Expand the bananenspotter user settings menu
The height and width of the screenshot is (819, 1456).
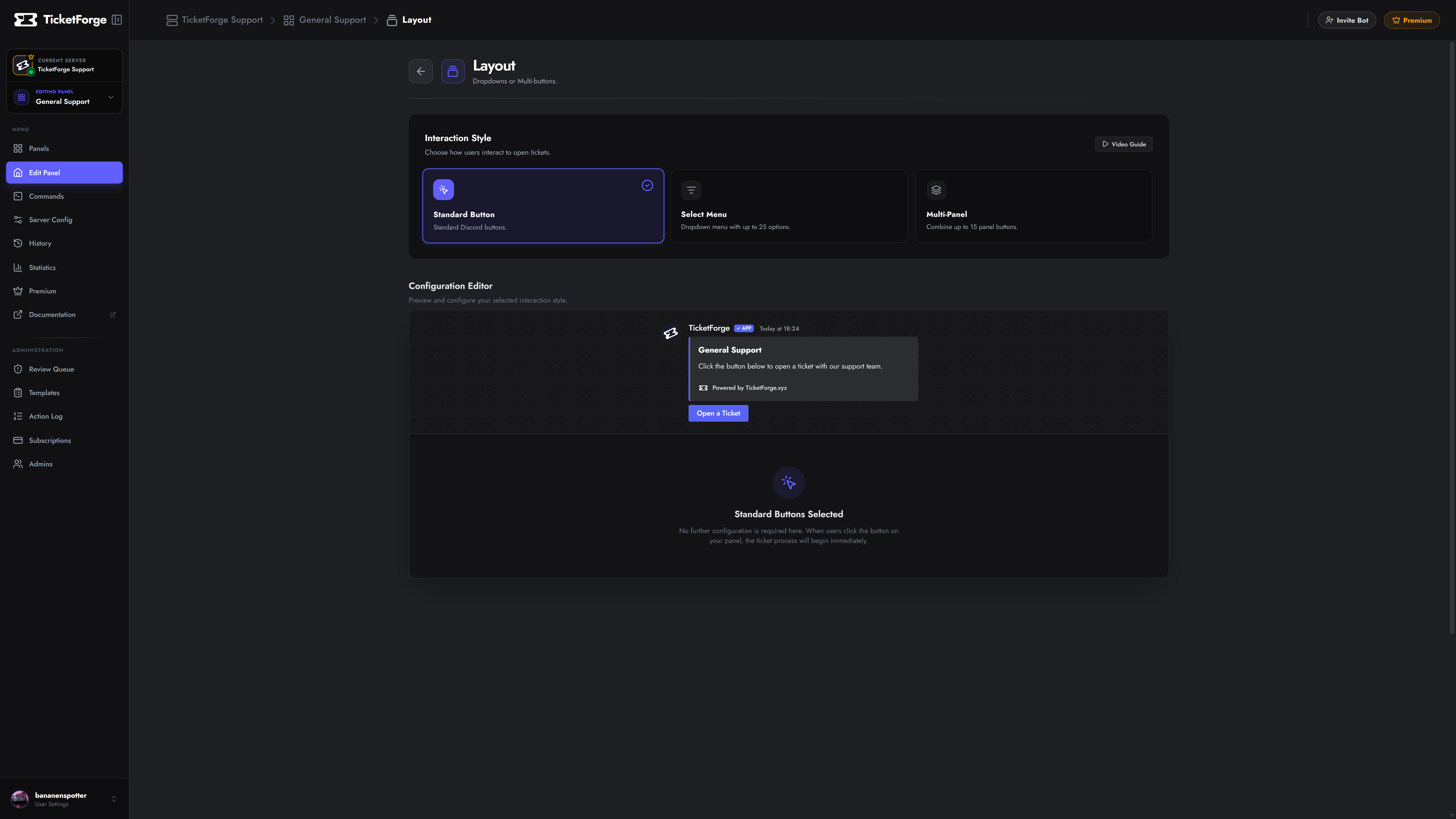(64, 799)
